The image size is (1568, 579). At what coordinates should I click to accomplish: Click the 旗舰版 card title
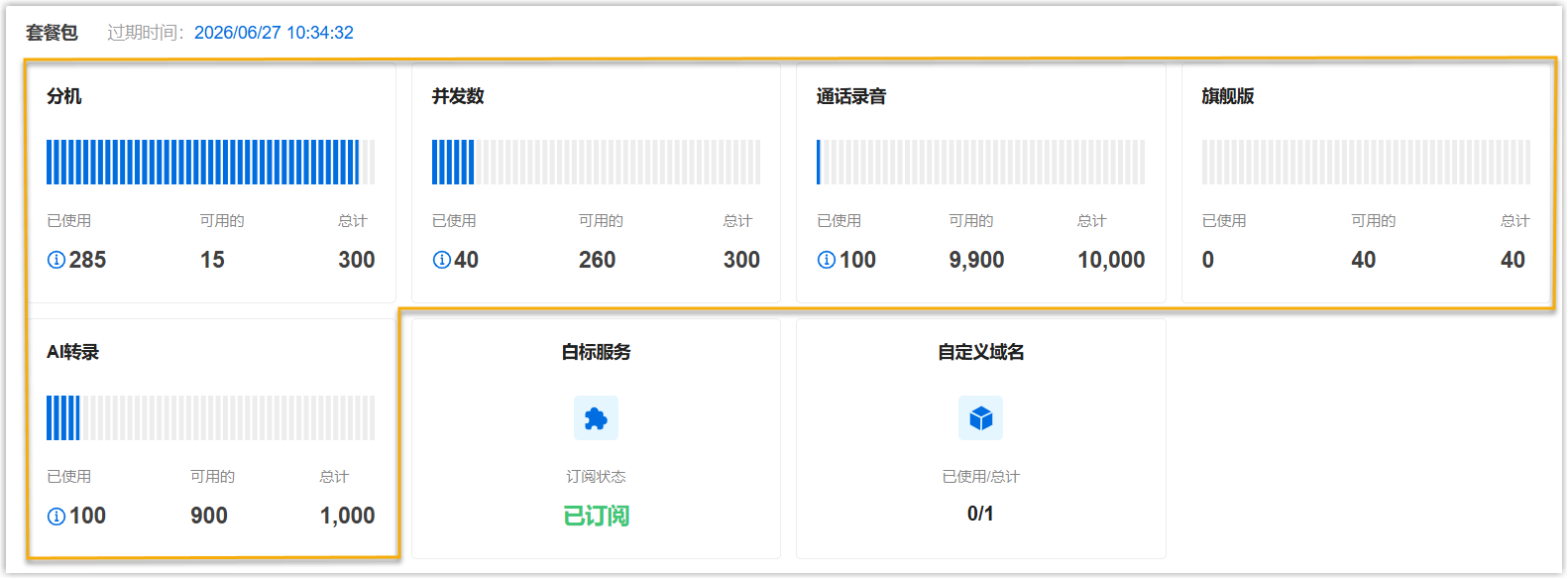click(x=1227, y=96)
